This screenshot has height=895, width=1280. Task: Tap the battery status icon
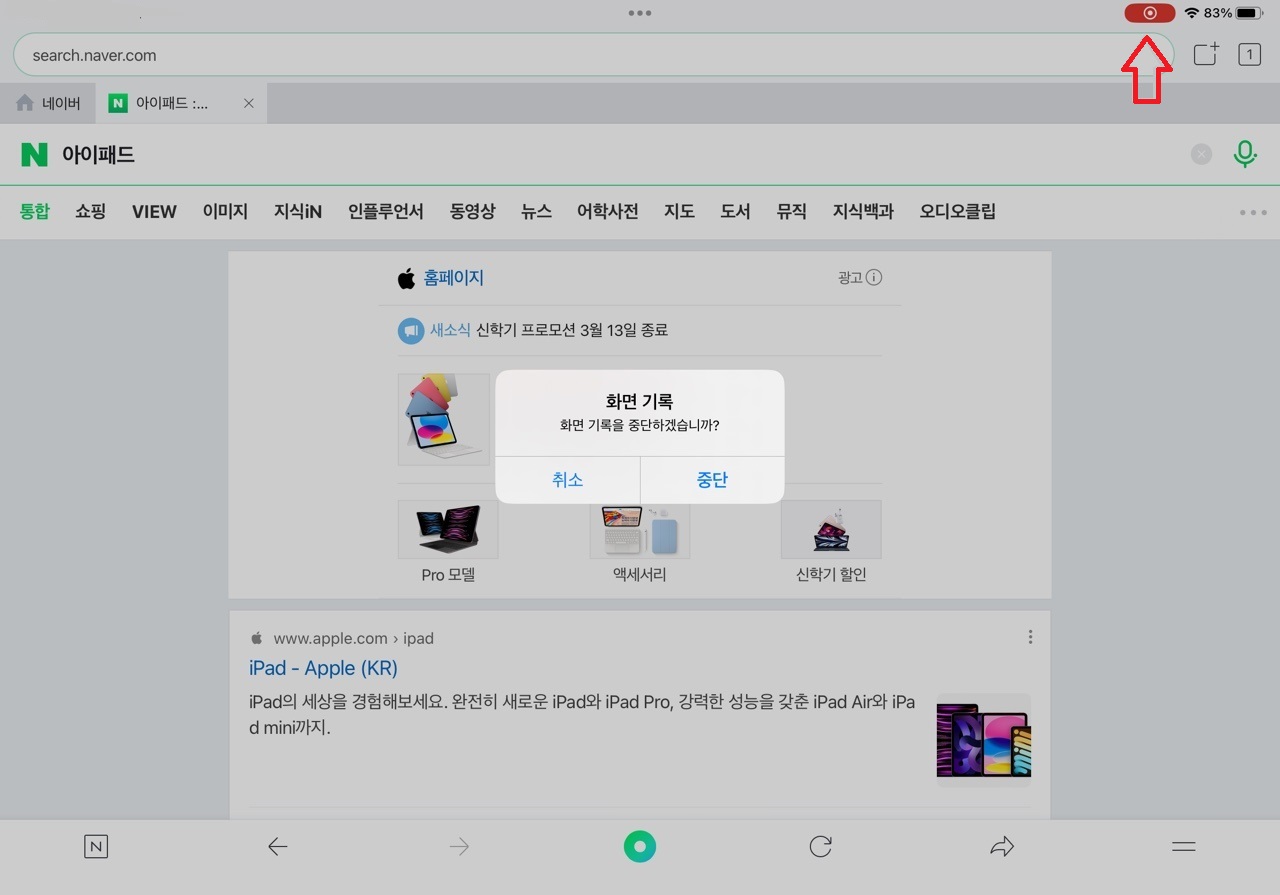coord(1250,13)
